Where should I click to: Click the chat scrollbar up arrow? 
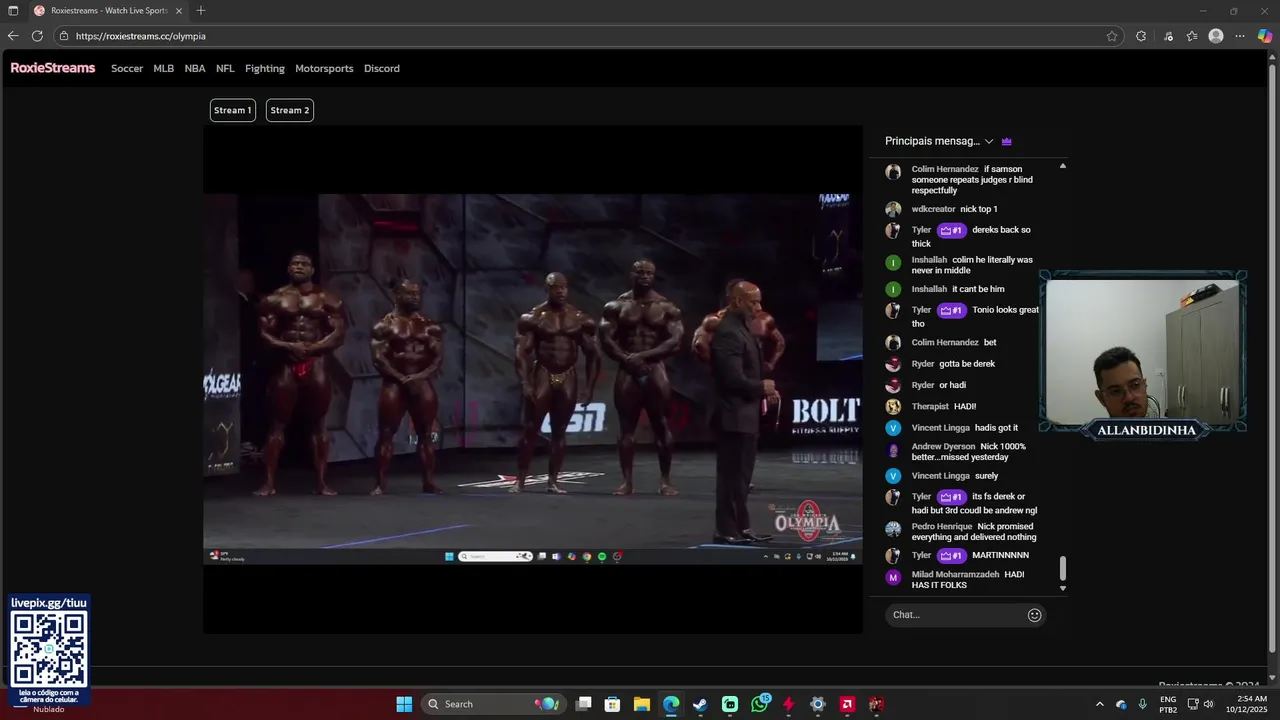(1063, 166)
